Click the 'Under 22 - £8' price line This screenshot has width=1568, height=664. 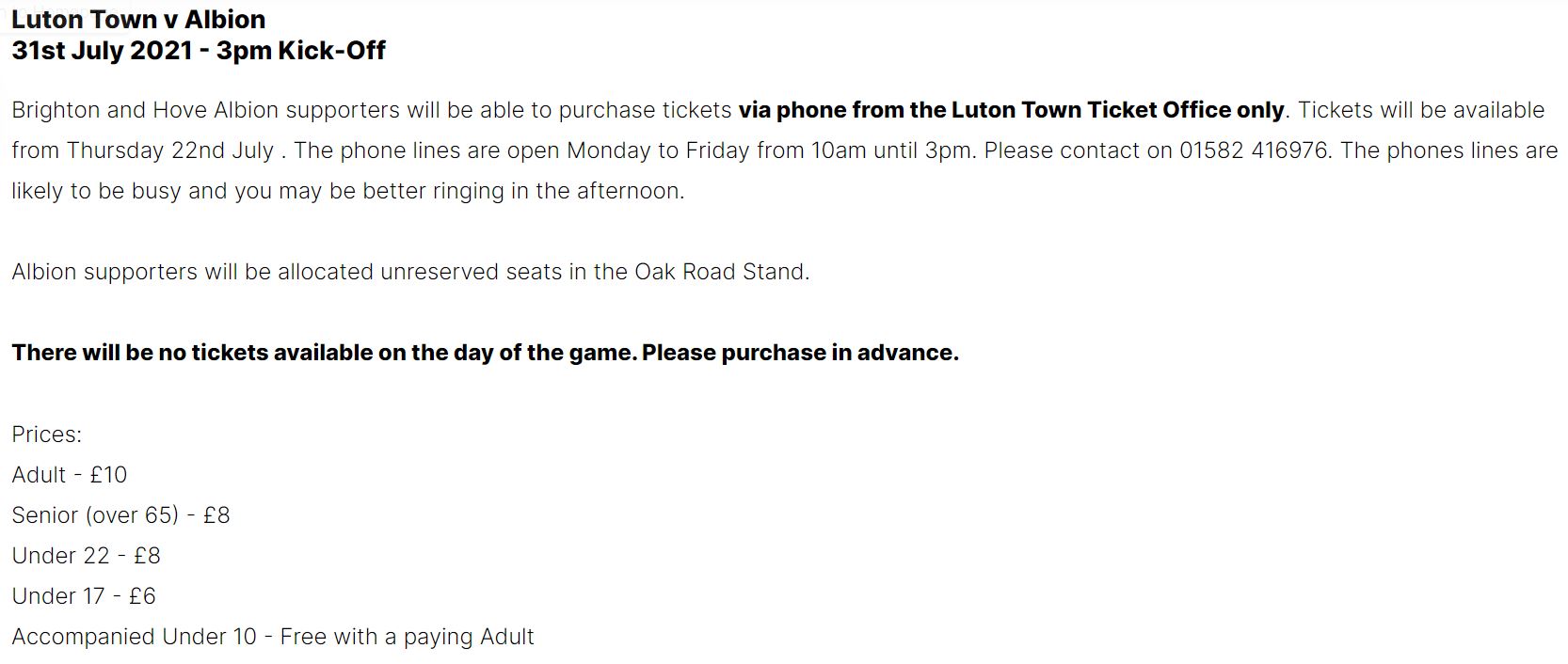click(x=87, y=556)
